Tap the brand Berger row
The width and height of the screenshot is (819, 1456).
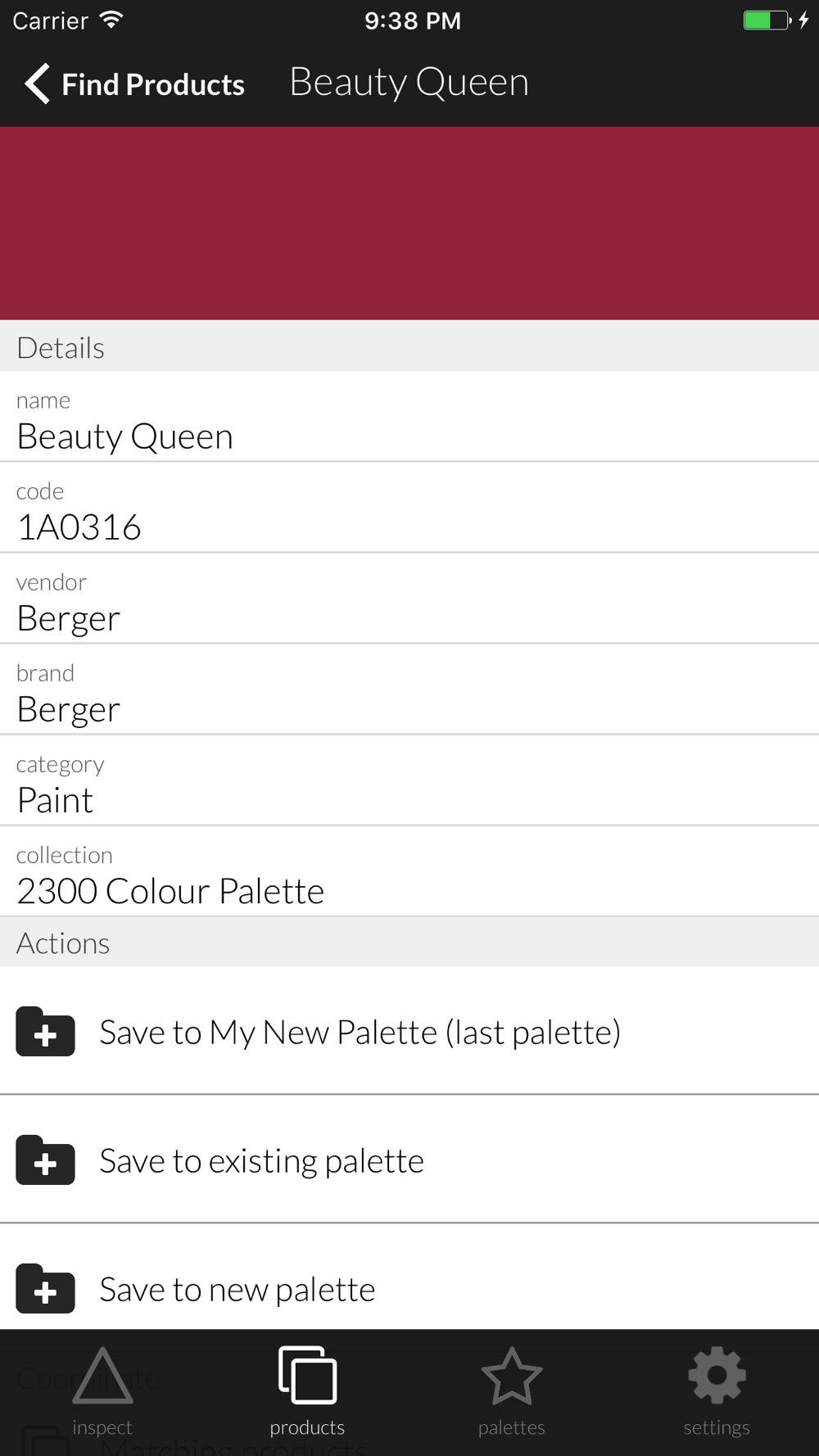click(409, 690)
